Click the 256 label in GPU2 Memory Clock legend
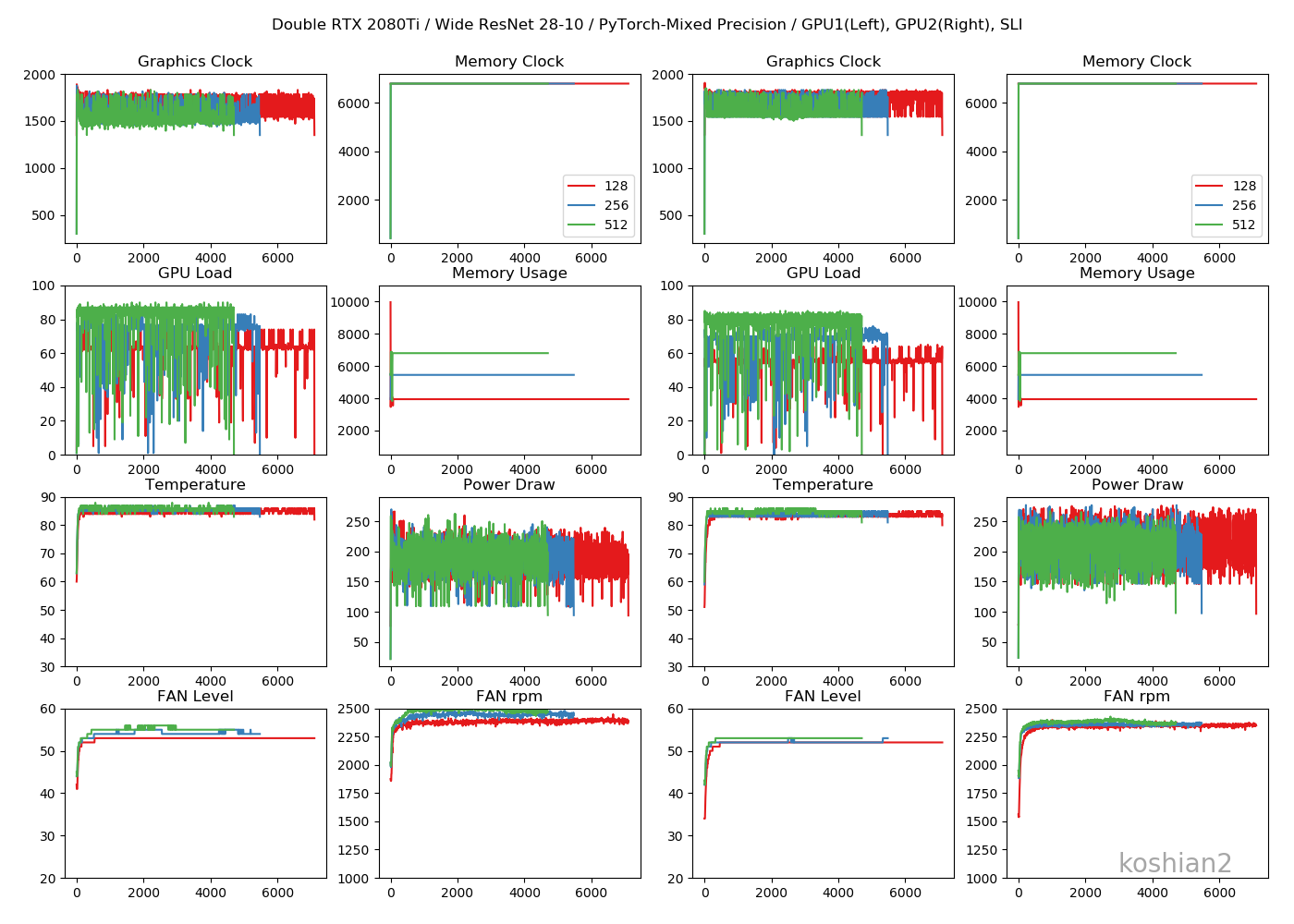Screen dimensions: 1294x924 pos(1244,205)
